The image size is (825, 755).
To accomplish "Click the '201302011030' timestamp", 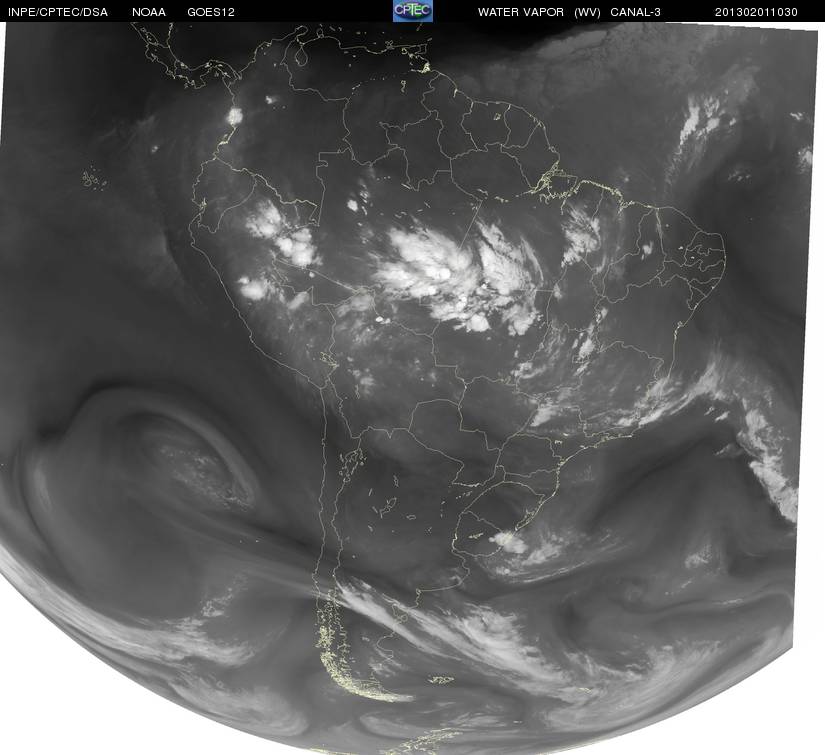I will tap(756, 12).
